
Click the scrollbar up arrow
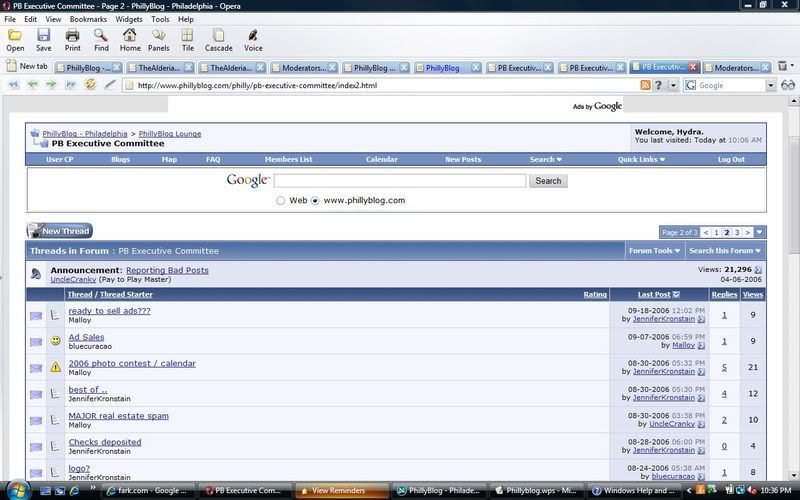pyautogui.click(x=794, y=101)
